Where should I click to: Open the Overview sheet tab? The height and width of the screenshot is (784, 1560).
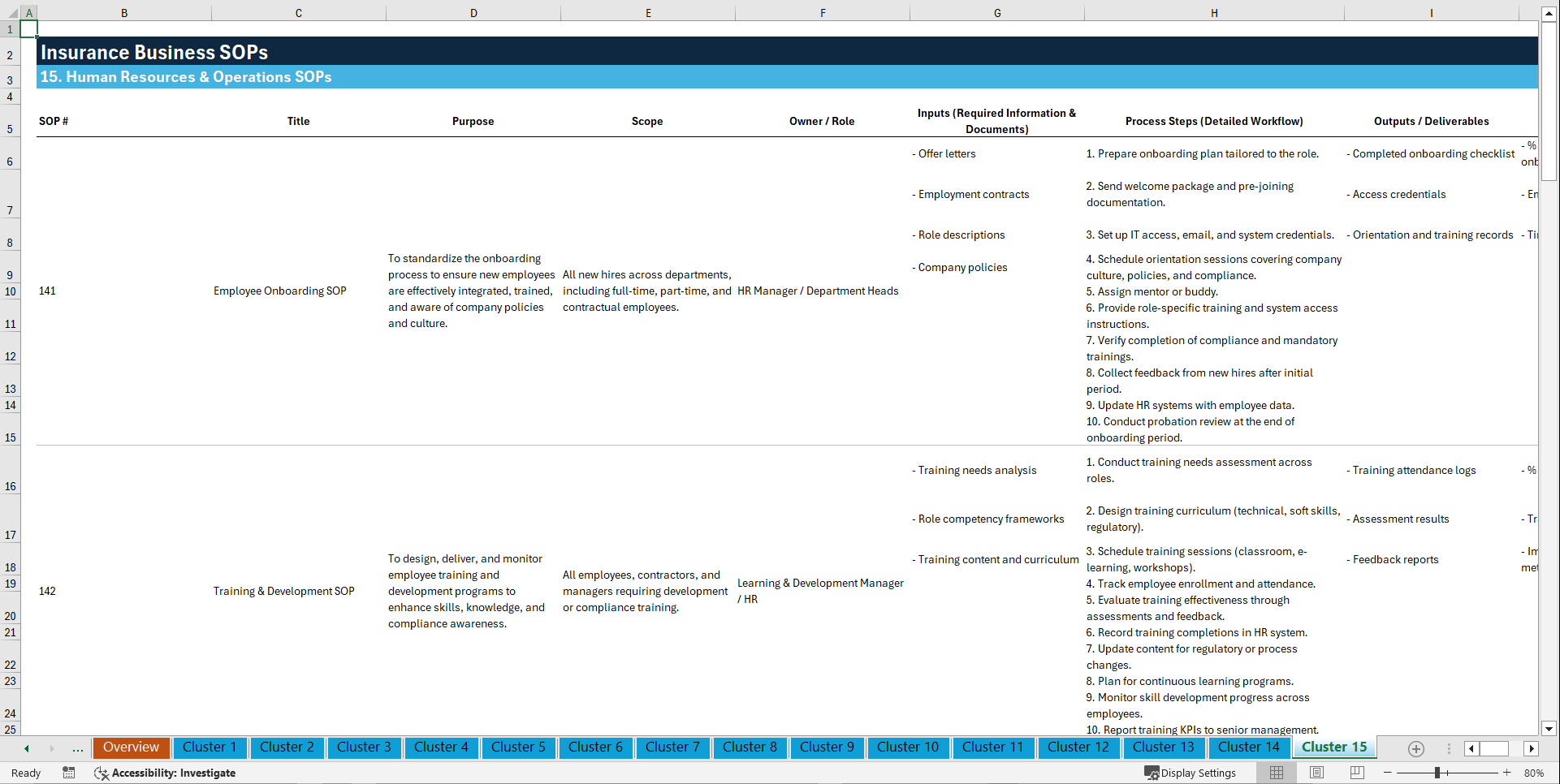click(131, 747)
